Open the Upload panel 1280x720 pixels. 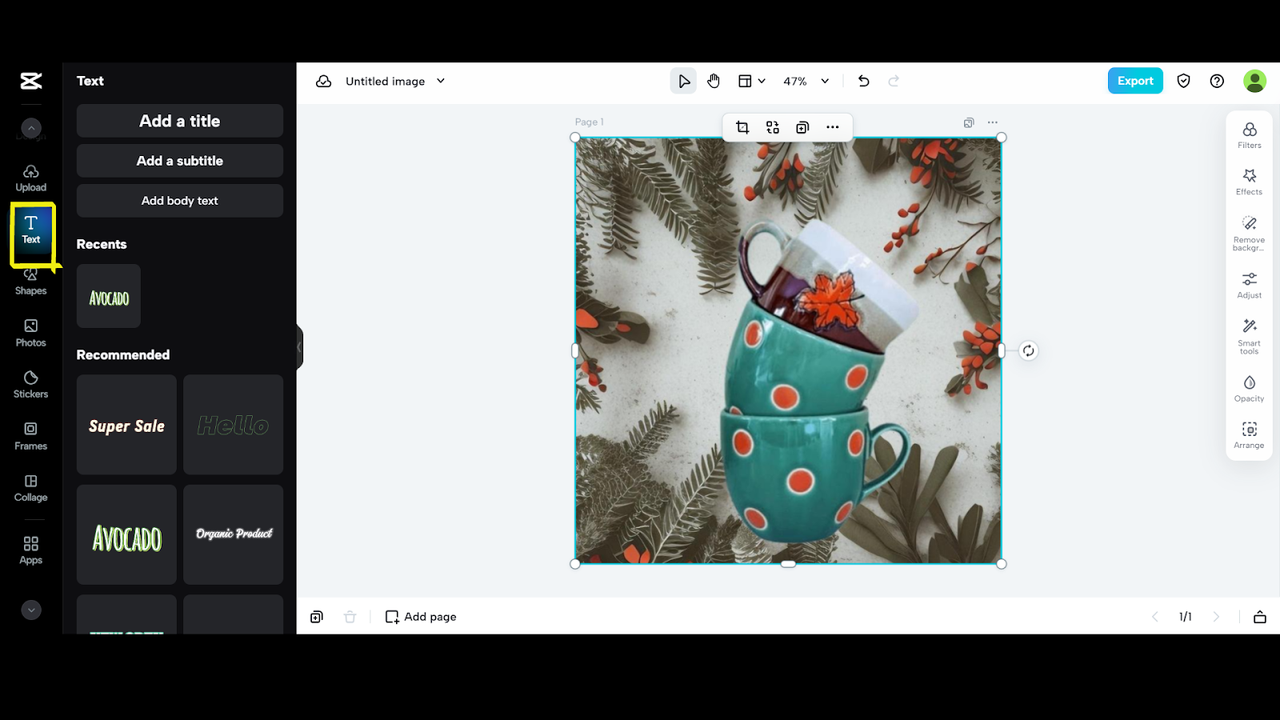point(31,178)
